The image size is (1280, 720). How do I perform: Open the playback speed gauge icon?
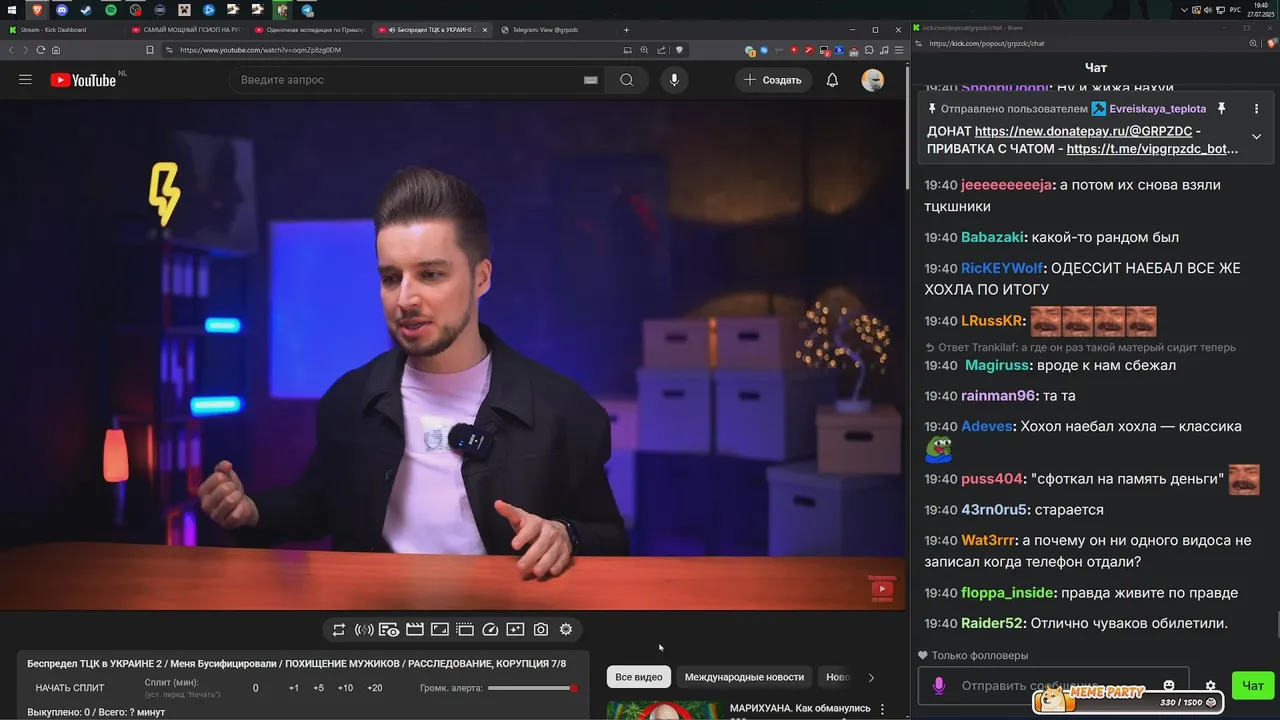[490, 630]
